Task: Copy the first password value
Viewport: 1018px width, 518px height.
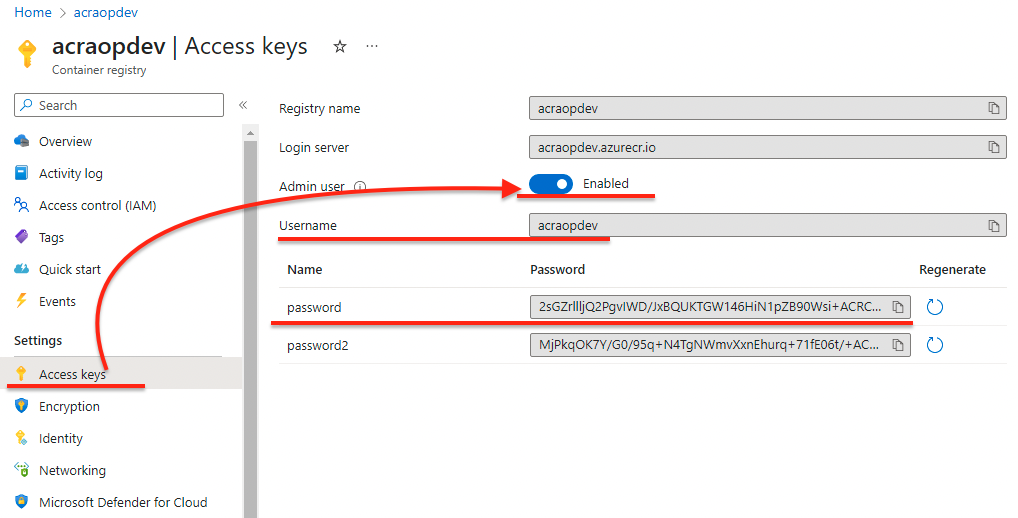Action: 898,307
